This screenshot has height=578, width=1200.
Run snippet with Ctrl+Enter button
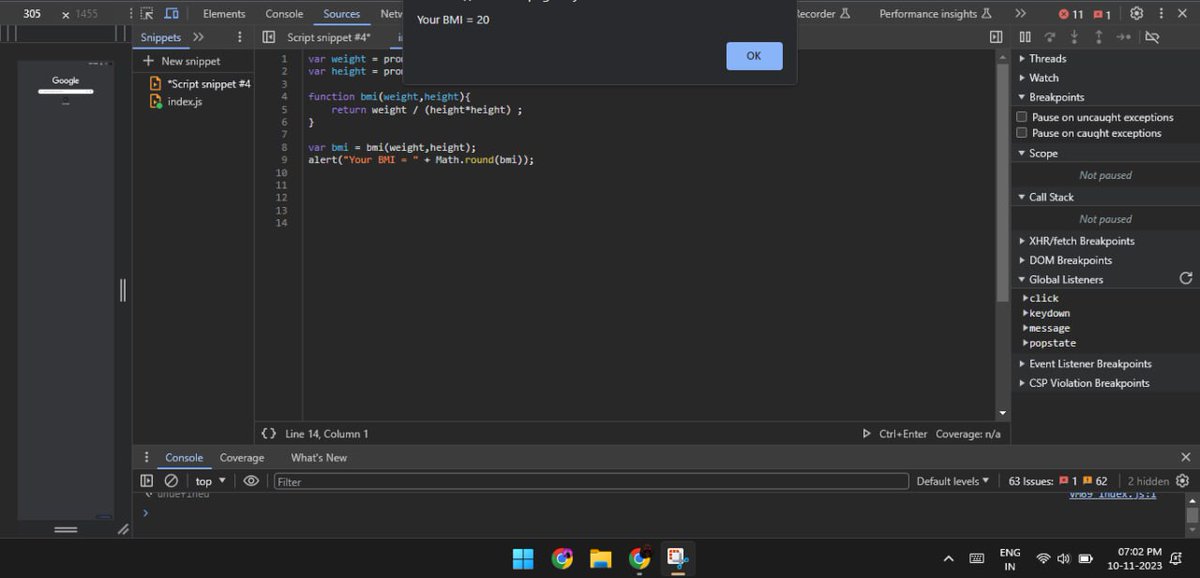point(894,434)
